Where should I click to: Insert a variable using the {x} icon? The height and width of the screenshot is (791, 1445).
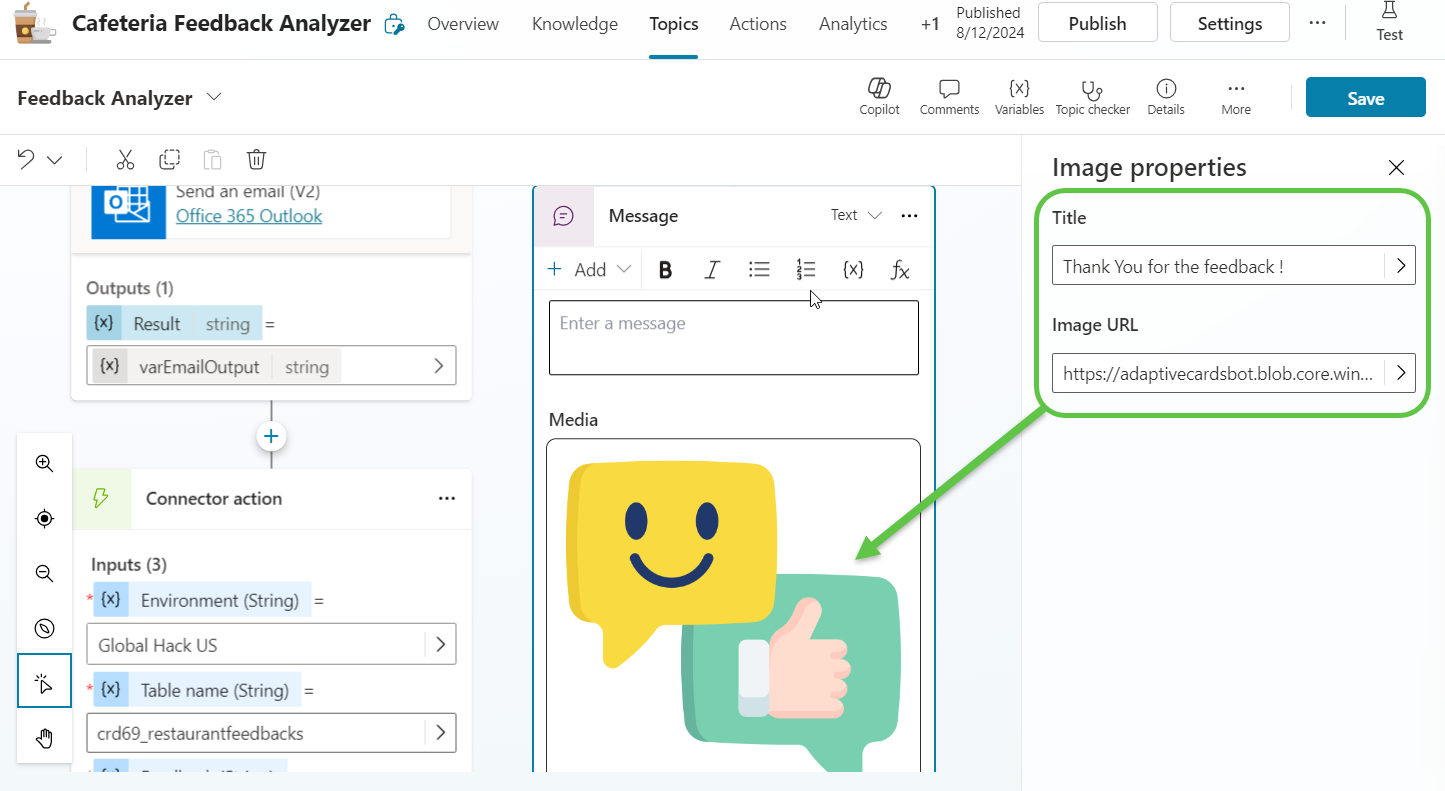coord(853,269)
